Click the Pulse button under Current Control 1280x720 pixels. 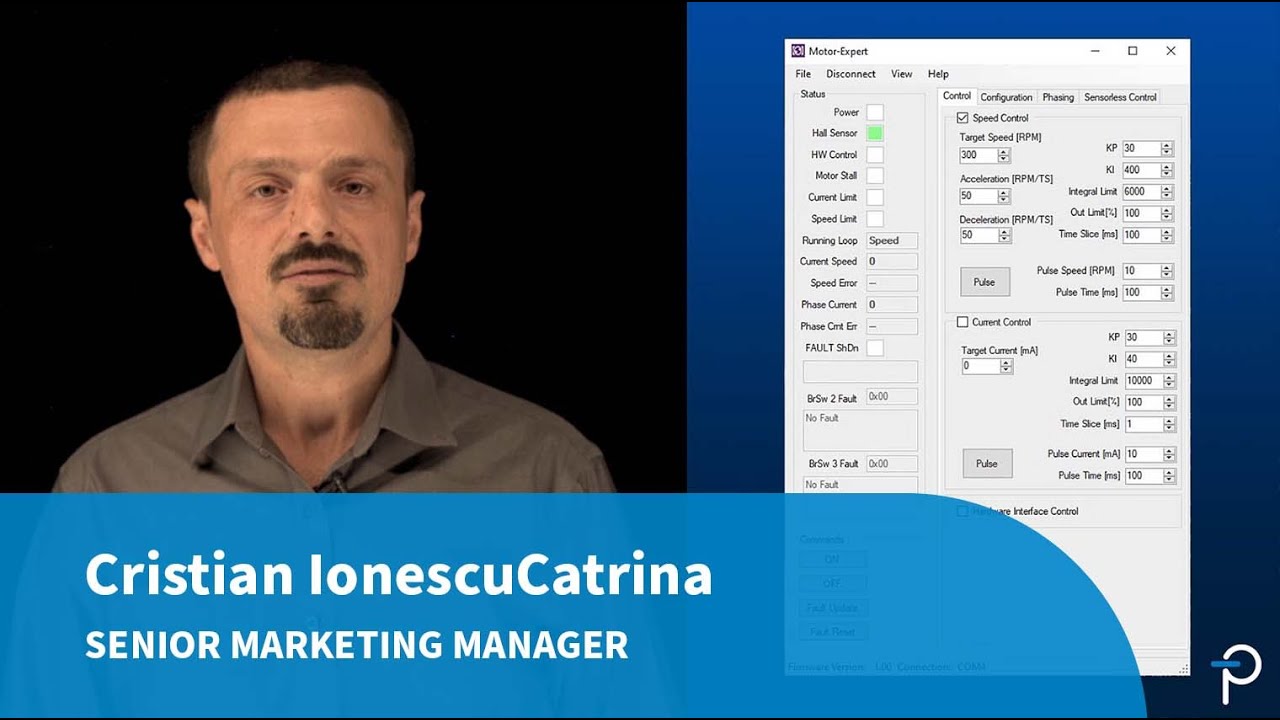click(x=987, y=463)
